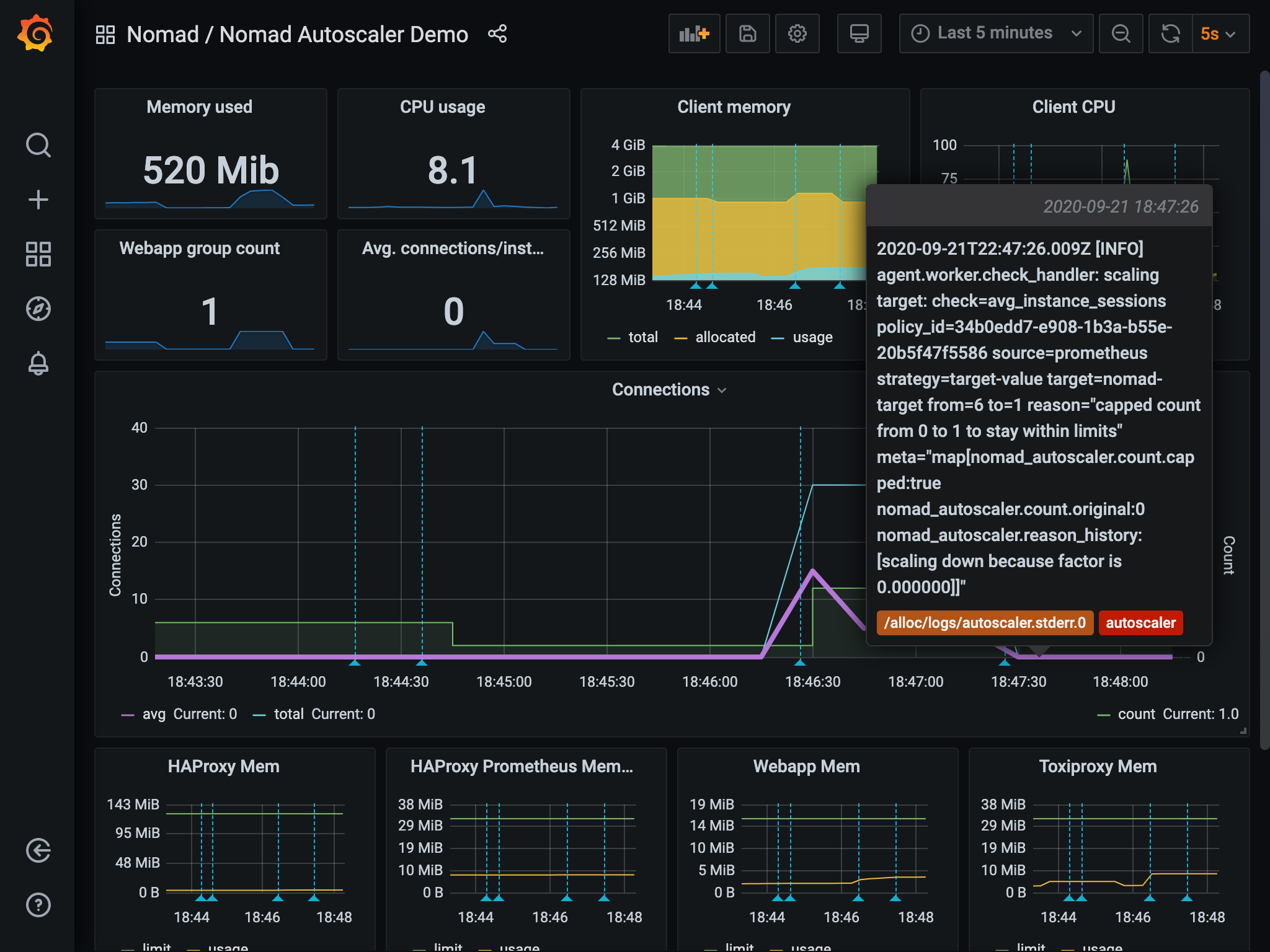The width and height of the screenshot is (1270, 952).
Task: Open Grafana home logo
Action: pos(36,33)
